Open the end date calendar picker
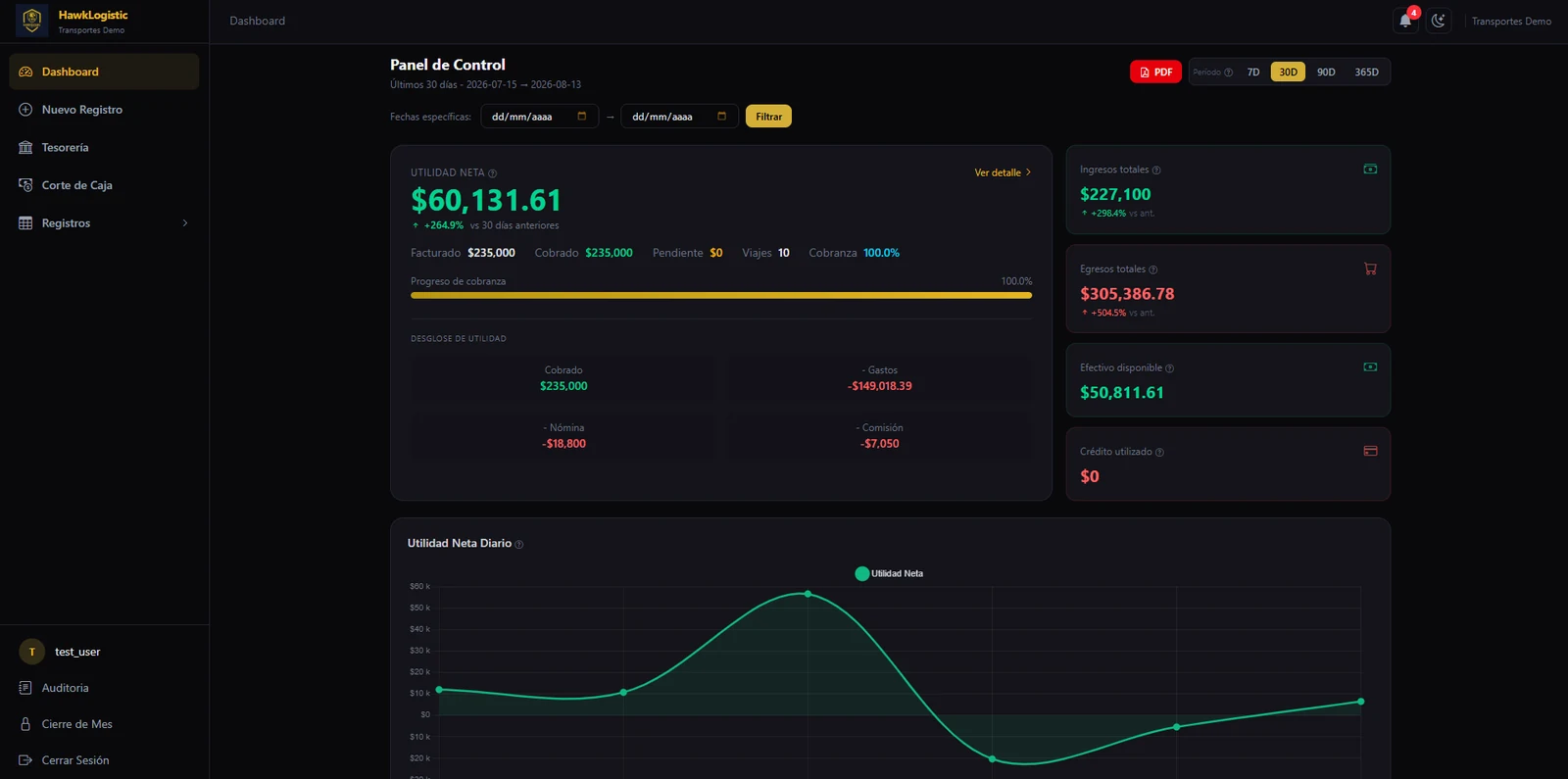Screen dimensions: 1568x779 [721, 116]
